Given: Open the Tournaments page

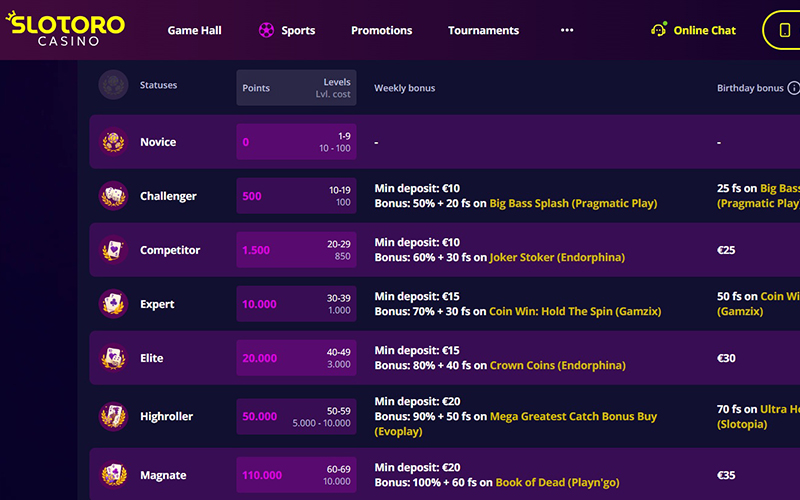Looking at the screenshot, I should [x=484, y=31].
